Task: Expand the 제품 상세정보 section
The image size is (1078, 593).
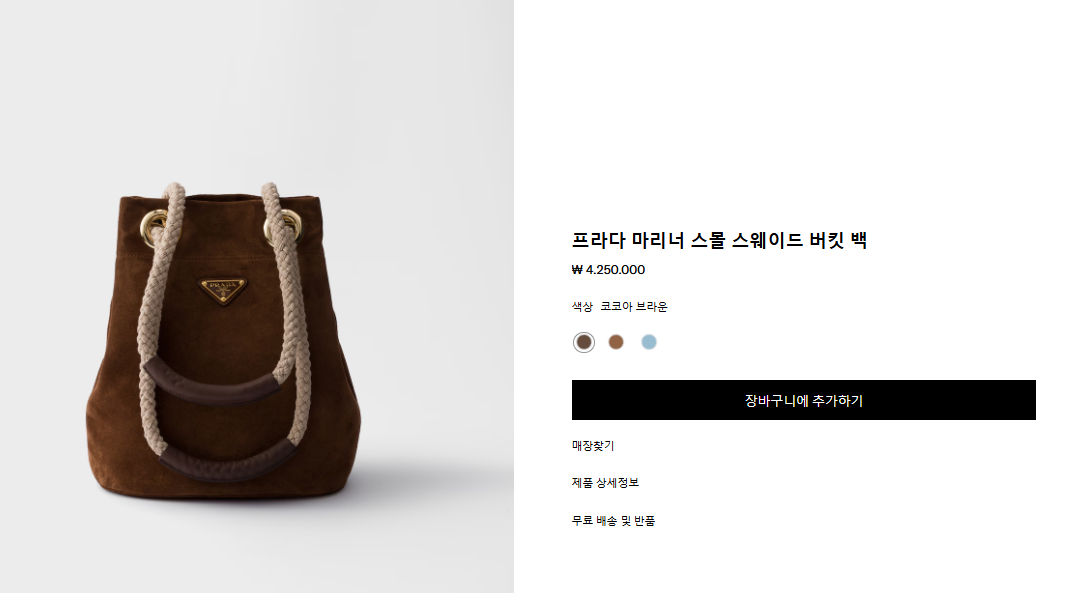Action: click(605, 483)
